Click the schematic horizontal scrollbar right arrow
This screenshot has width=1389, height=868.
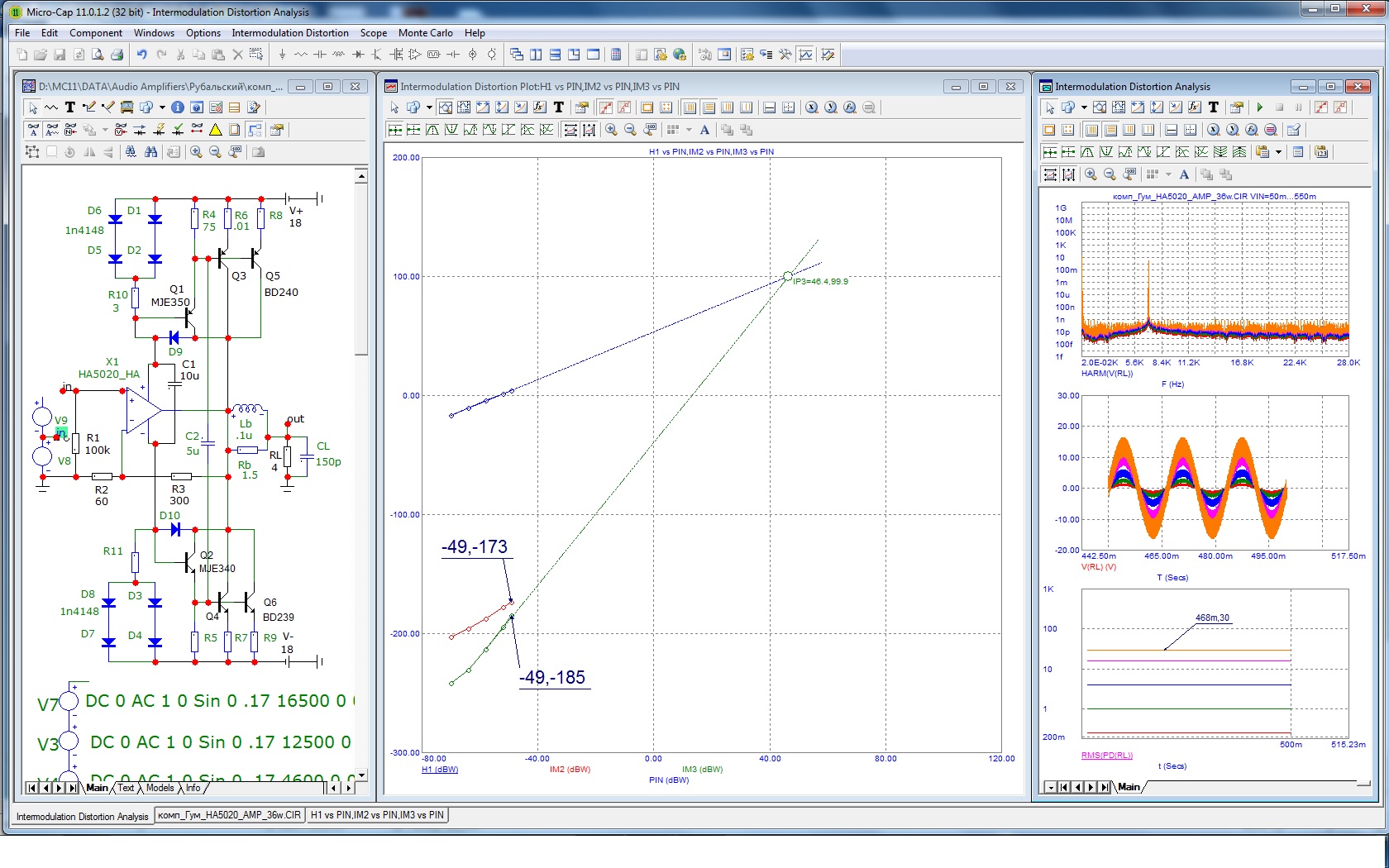(349, 788)
